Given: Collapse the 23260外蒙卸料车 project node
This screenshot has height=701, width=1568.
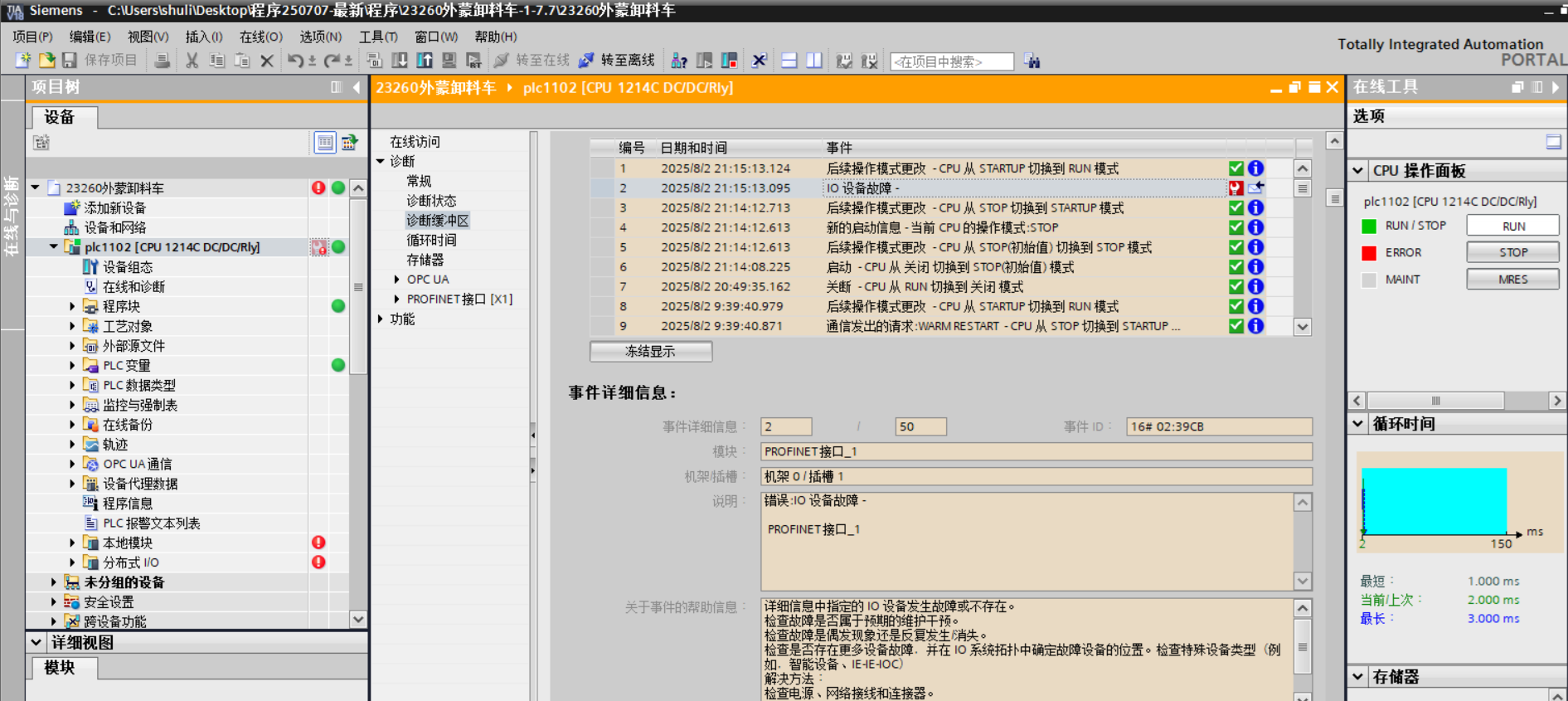Looking at the screenshot, I should pyautogui.click(x=36, y=187).
